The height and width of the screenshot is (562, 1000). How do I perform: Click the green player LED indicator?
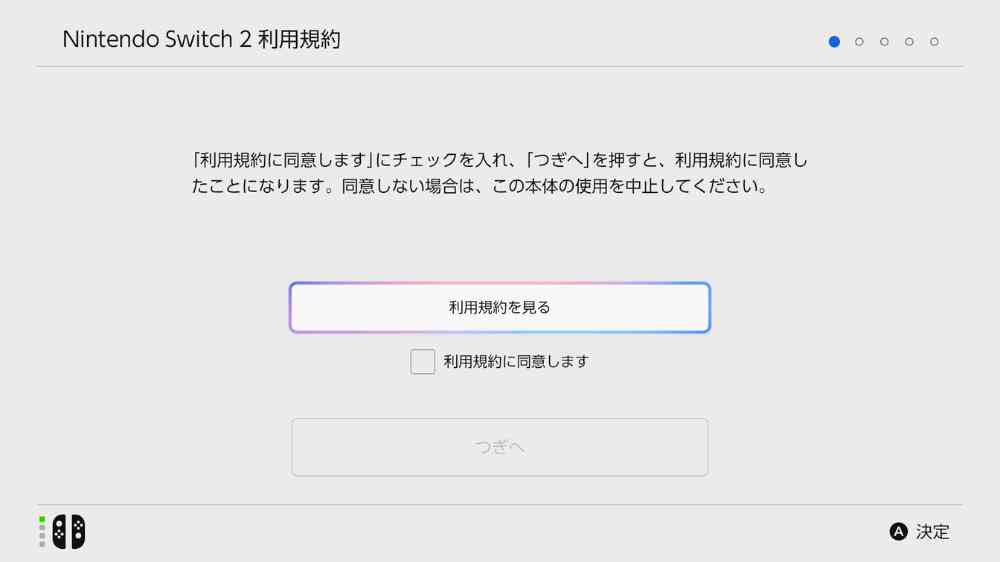(x=42, y=519)
